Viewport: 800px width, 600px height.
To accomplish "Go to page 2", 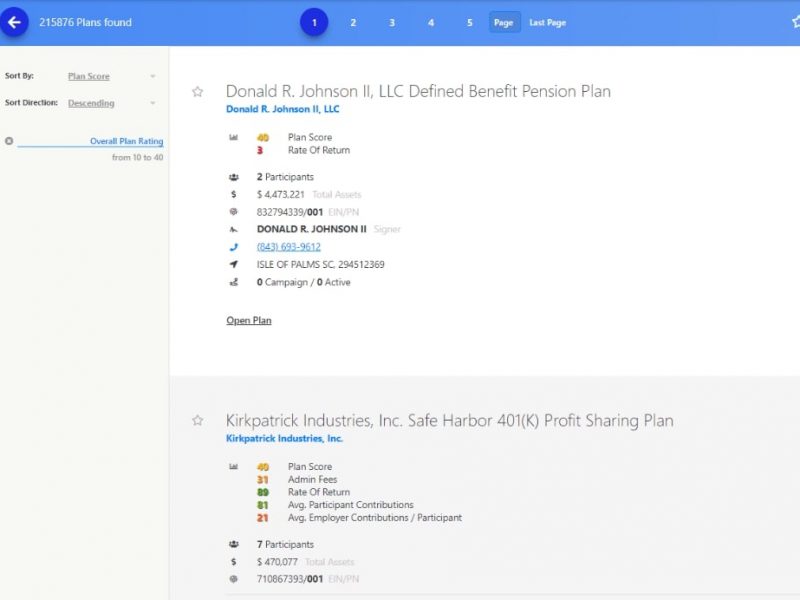I will point(353,22).
